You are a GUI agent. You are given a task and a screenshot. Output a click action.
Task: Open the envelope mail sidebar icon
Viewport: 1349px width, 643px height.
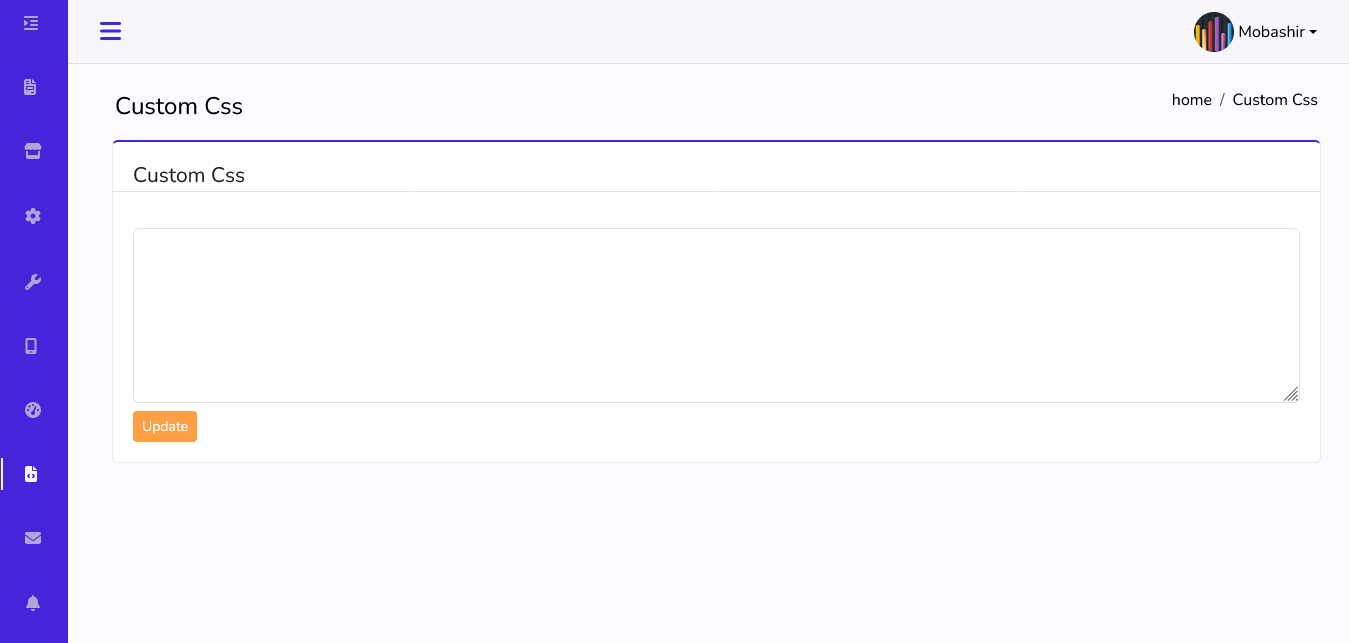tap(33, 538)
